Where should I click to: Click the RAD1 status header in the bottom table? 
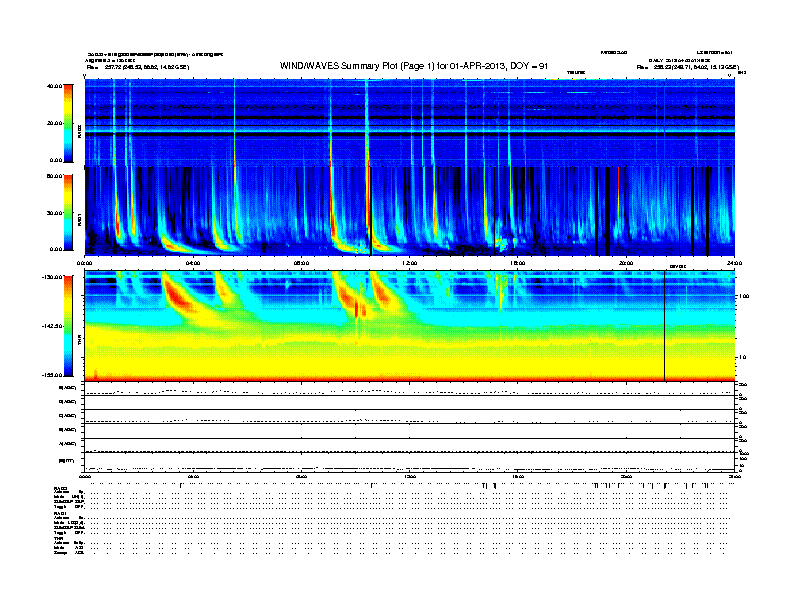click(61, 514)
